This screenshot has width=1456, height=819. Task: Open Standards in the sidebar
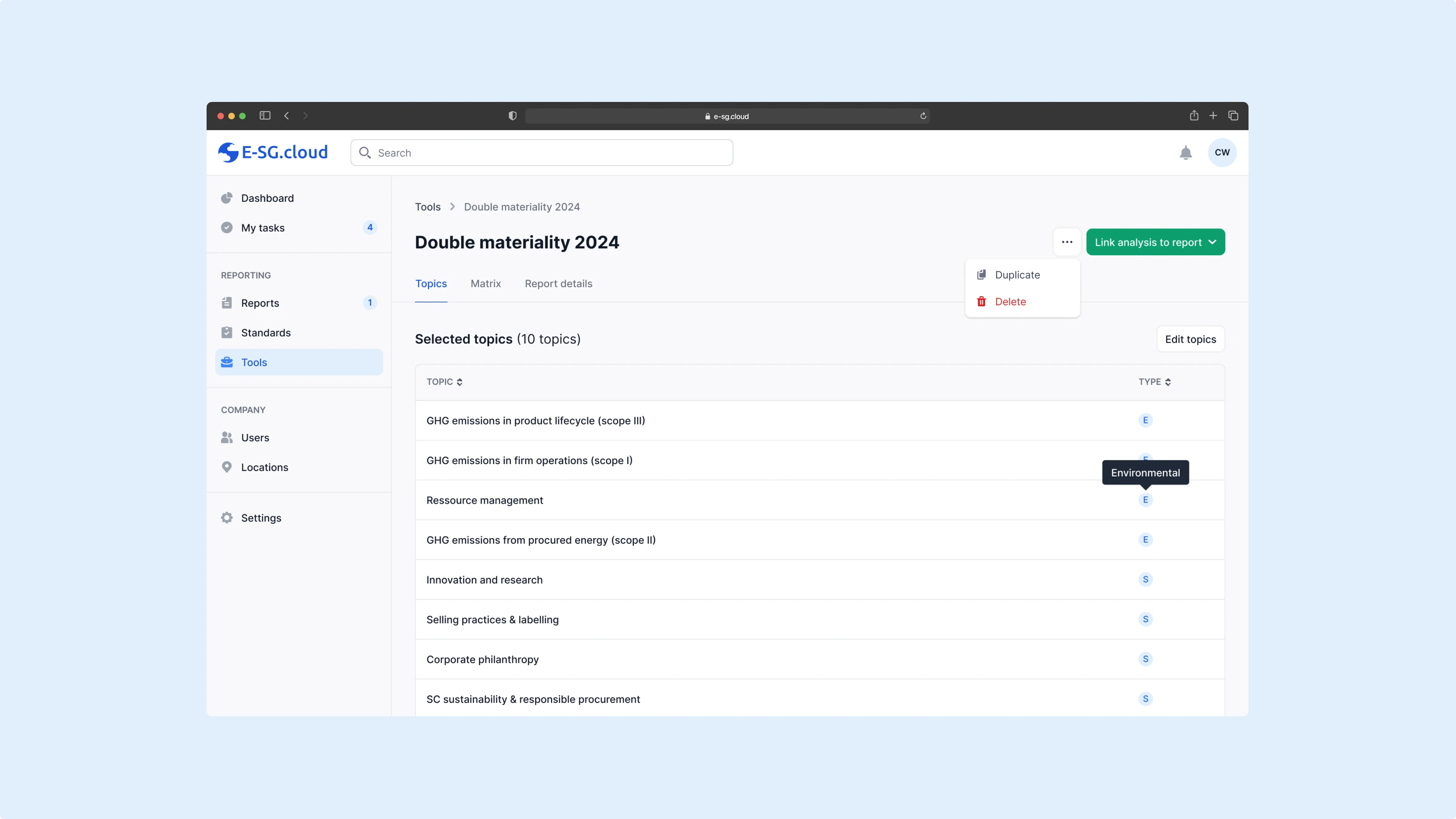(266, 333)
